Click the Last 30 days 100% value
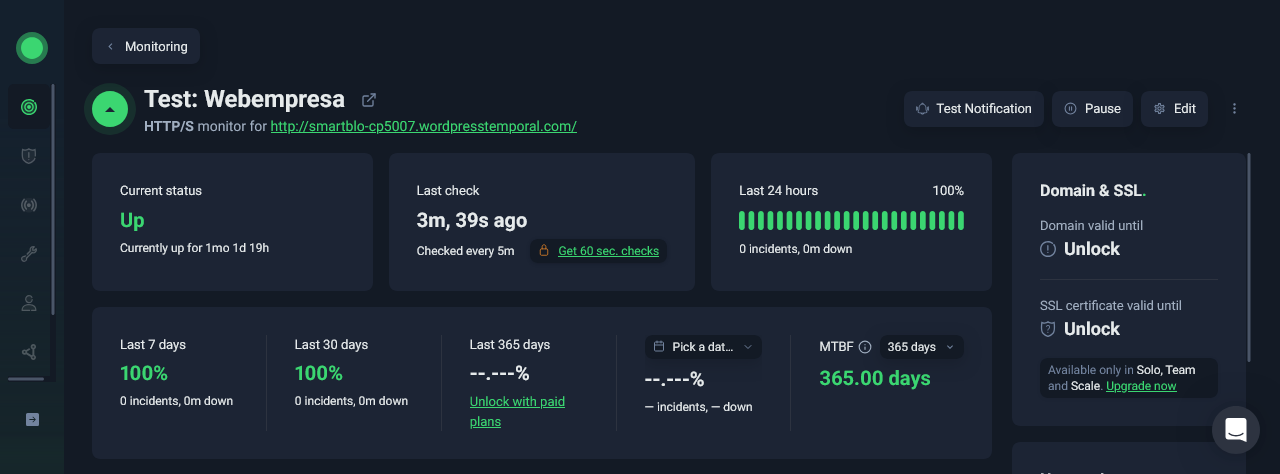The width and height of the screenshot is (1280, 474). [319, 374]
